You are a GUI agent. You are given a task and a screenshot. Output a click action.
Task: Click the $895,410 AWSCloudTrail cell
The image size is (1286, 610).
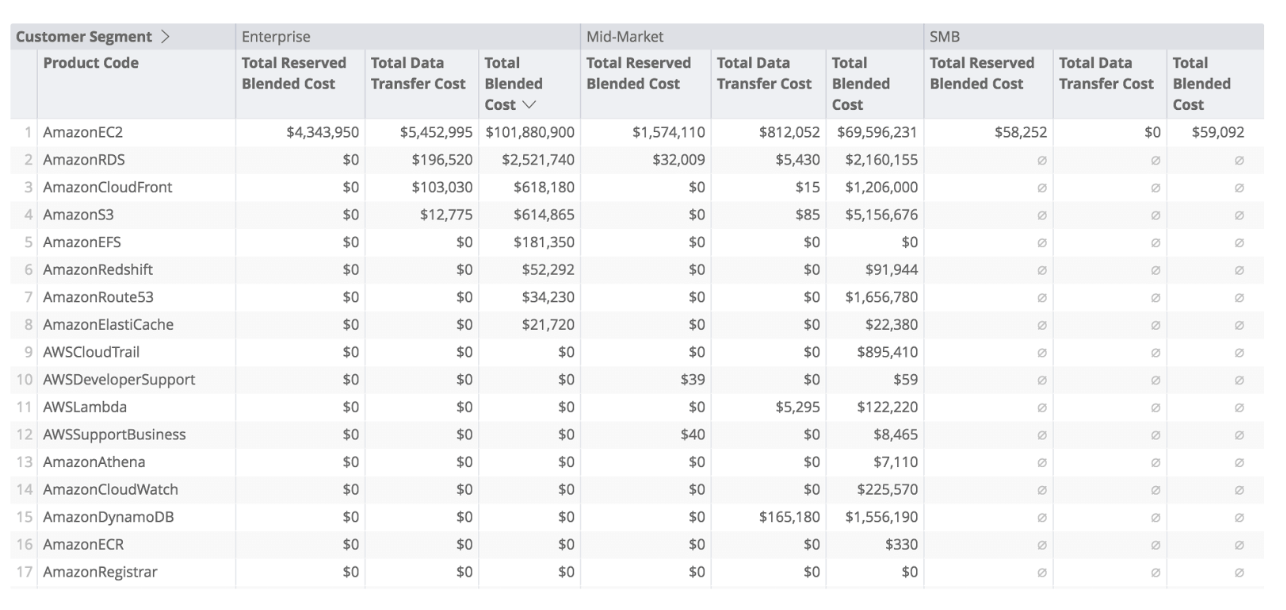[x=888, y=352]
